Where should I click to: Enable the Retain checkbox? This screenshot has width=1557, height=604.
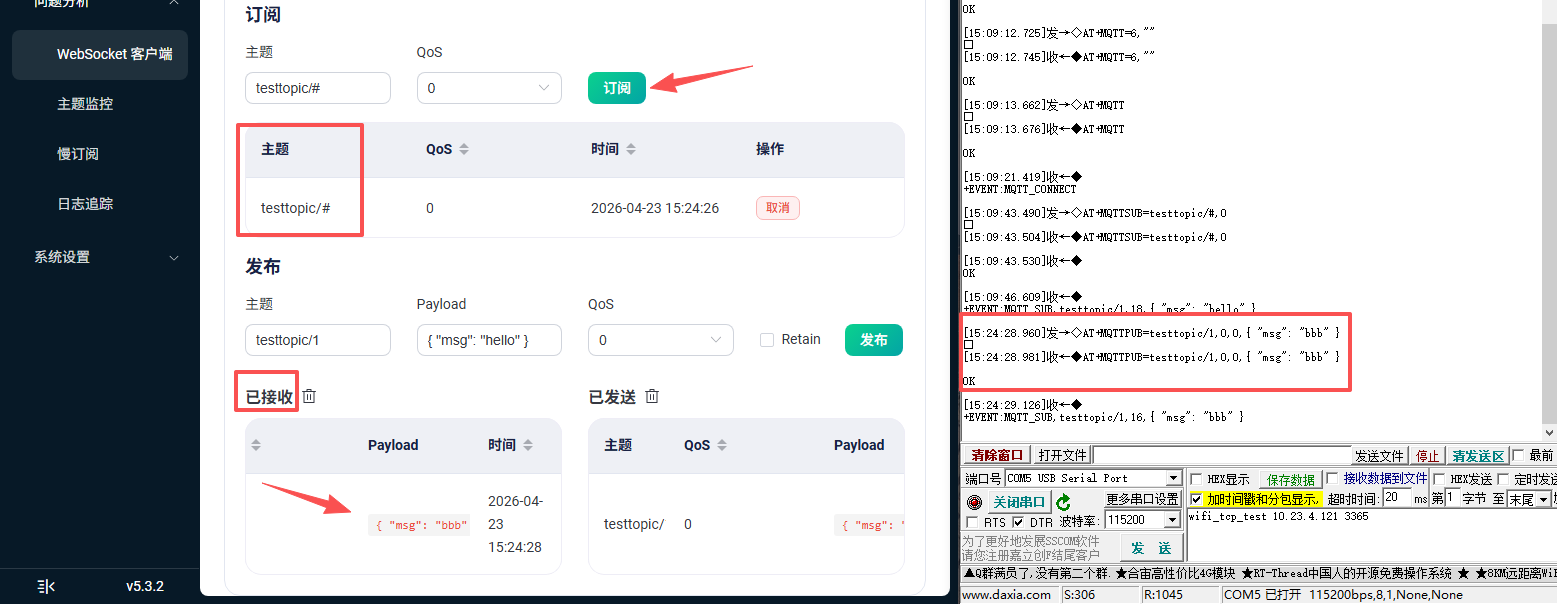coord(767,340)
